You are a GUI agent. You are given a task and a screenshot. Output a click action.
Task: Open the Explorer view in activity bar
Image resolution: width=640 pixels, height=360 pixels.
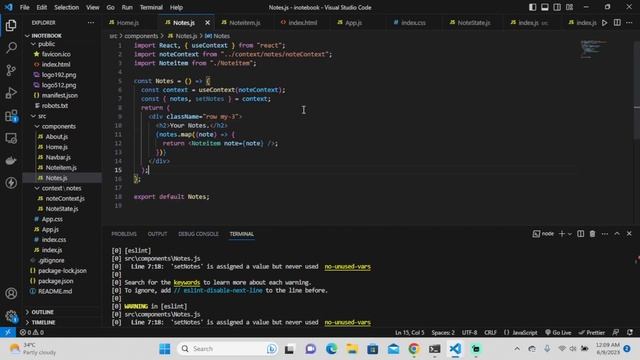click(x=11, y=25)
